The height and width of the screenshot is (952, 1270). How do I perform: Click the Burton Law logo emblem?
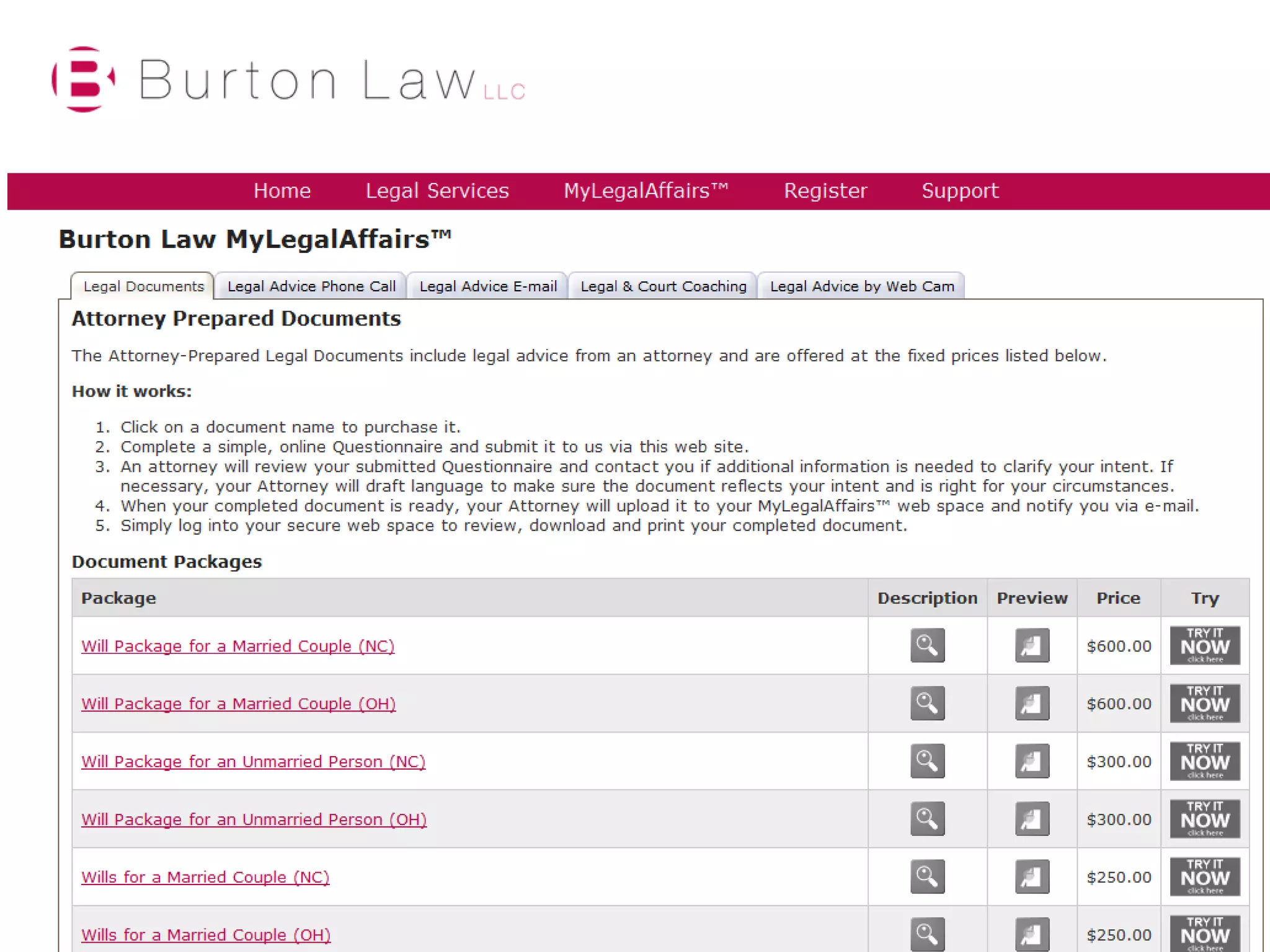click(84, 79)
